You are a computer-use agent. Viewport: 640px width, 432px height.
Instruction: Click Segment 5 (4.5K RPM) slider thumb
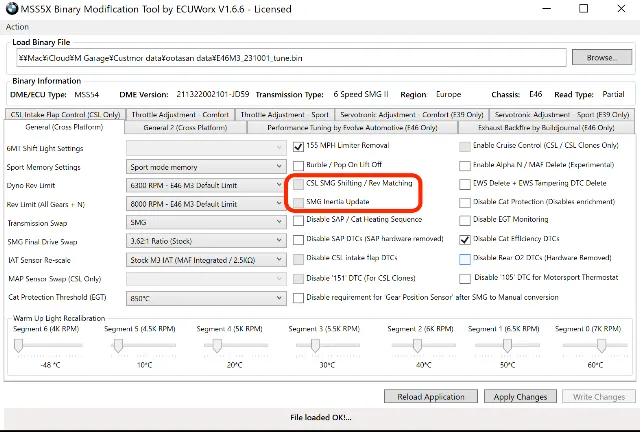point(118,346)
